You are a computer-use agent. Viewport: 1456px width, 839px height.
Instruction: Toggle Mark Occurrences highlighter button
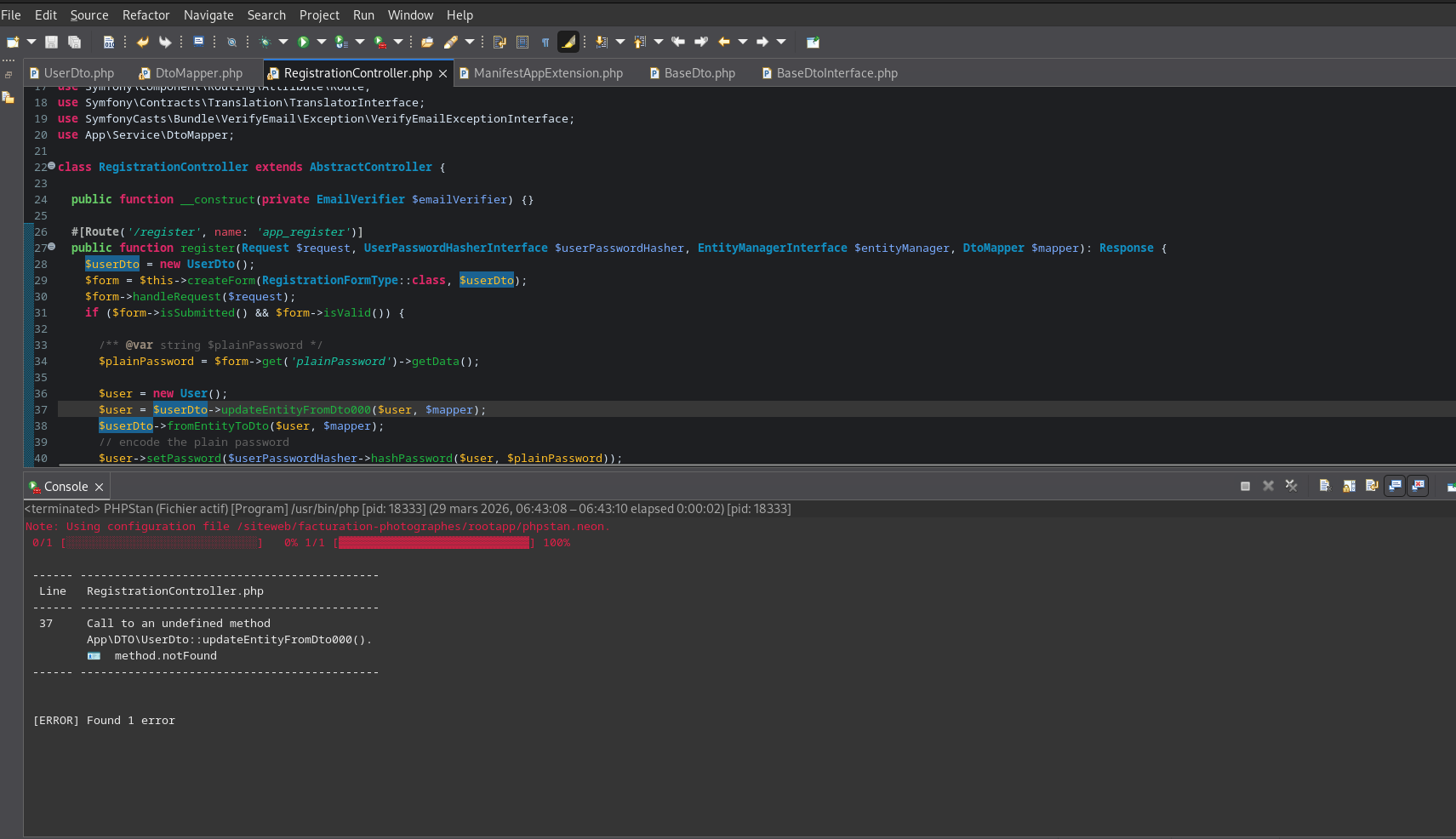[x=568, y=42]
